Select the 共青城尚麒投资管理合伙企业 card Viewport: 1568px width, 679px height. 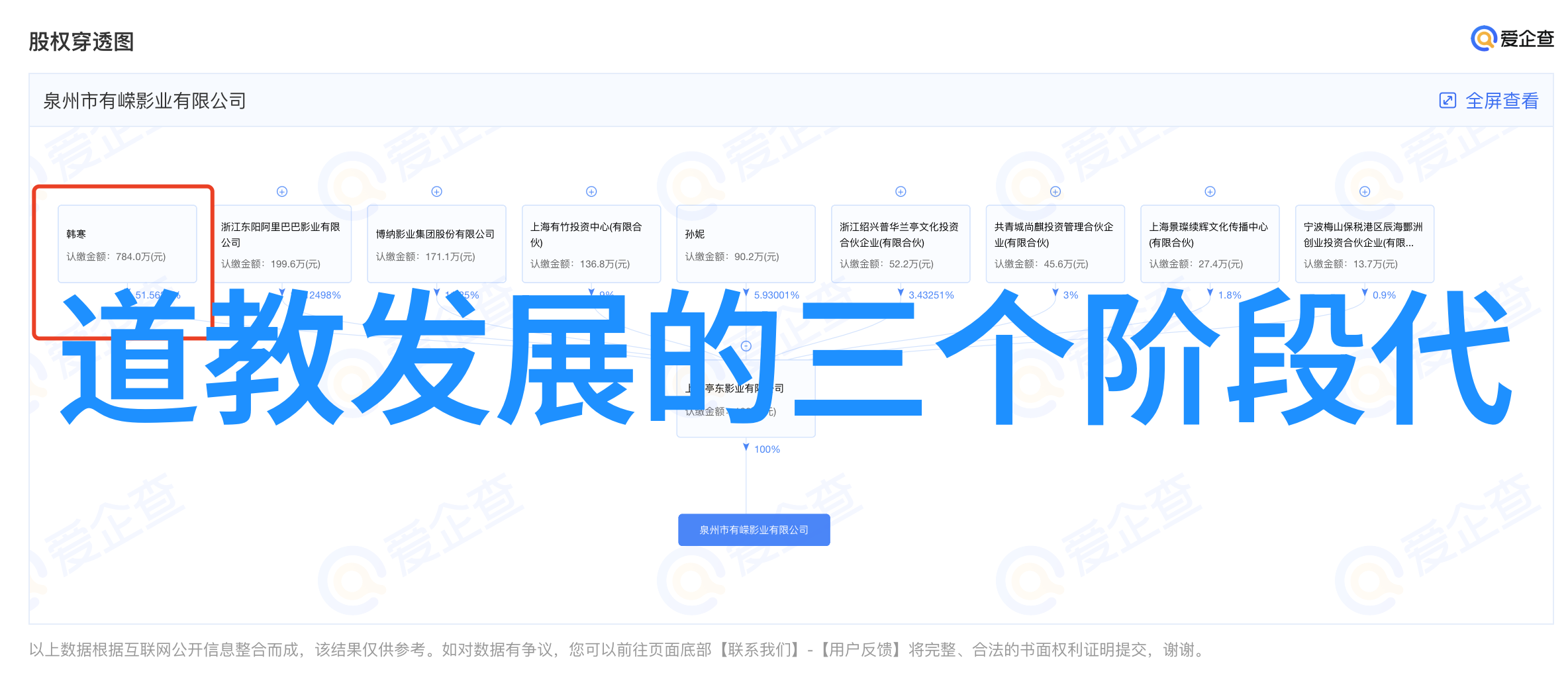pos(1055,244)
